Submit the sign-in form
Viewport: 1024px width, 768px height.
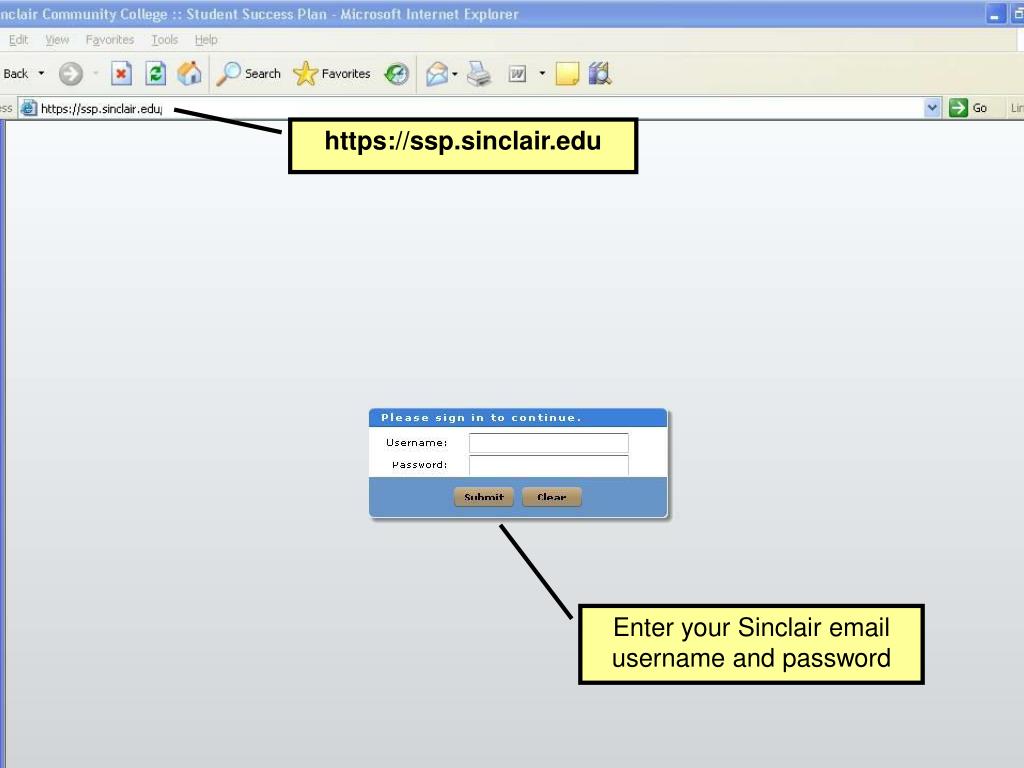click(x=484, y=497)
